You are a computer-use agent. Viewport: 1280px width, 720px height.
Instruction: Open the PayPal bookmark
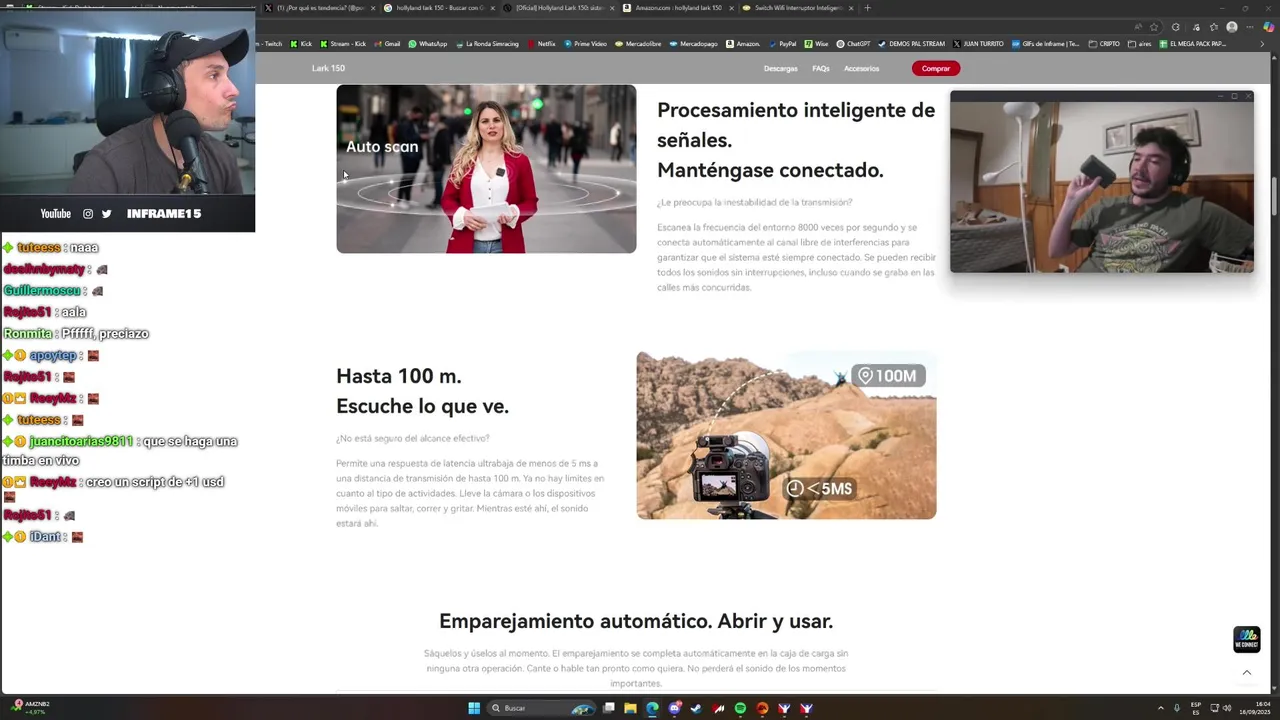782,44
